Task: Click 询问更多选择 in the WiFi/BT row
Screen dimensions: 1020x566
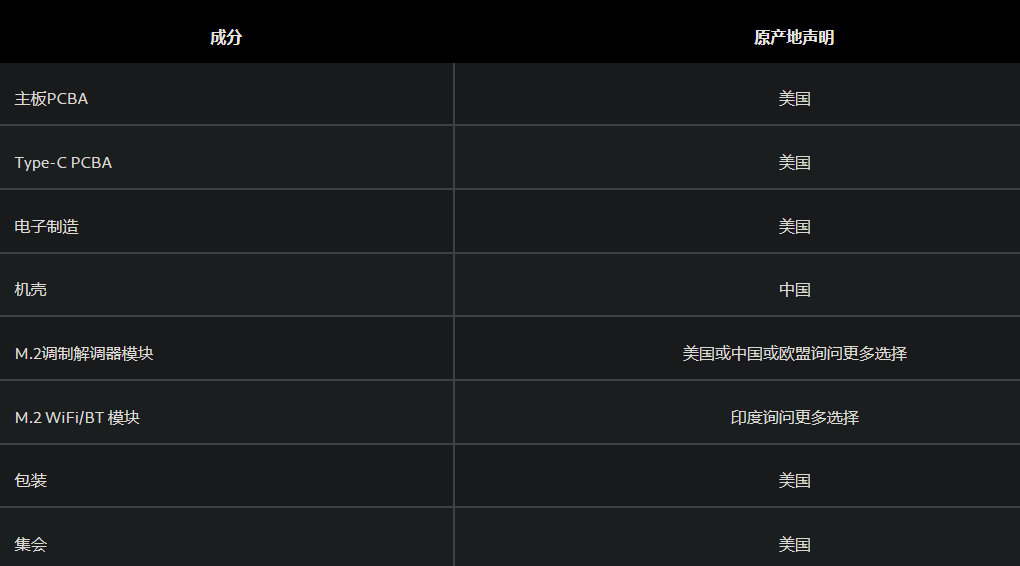Action: 811,417
